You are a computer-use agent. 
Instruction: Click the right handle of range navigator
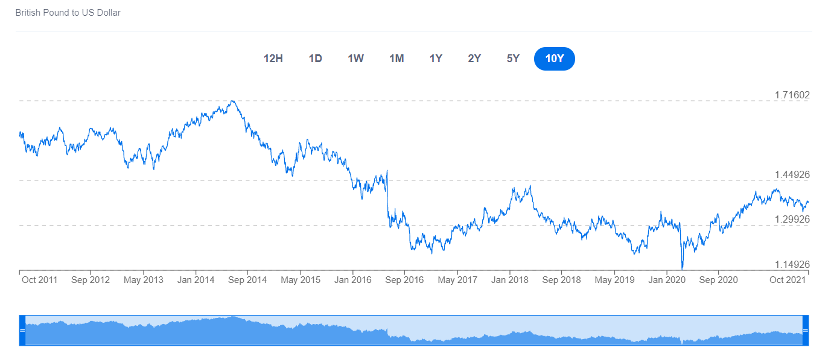pyautogui.click(x=805, y=330)
